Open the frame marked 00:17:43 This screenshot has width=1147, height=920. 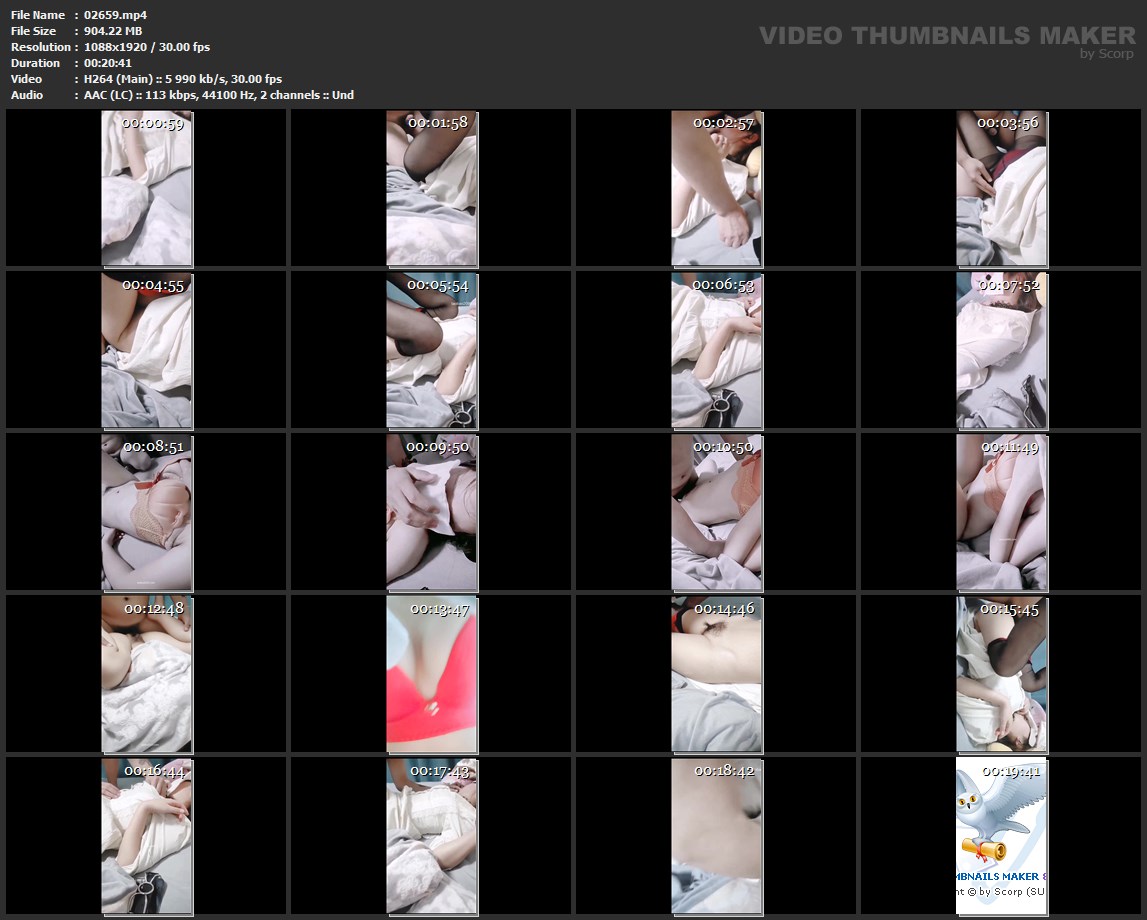[431, 836]
